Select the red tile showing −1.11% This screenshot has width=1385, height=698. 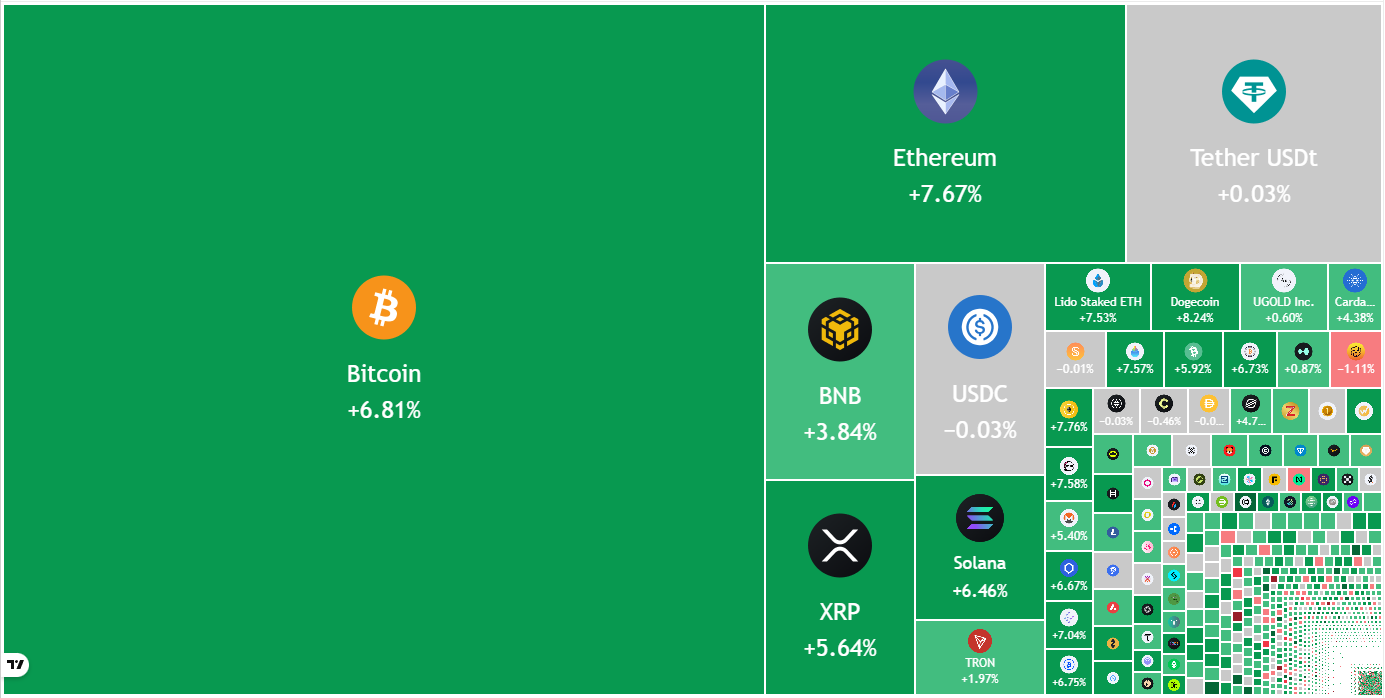1356,360
